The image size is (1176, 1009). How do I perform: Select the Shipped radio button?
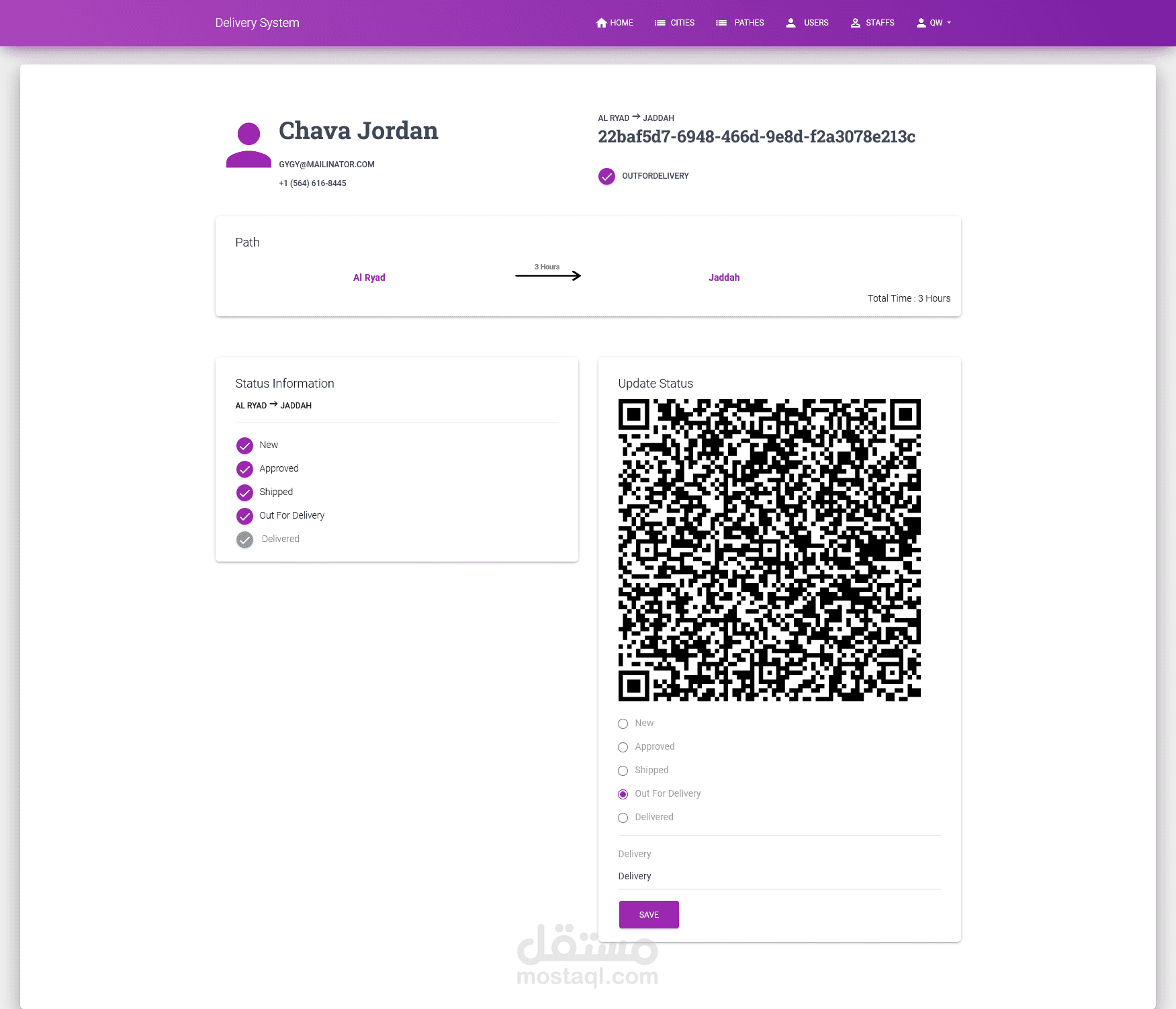pyautogui.click(x=623, y=771)
